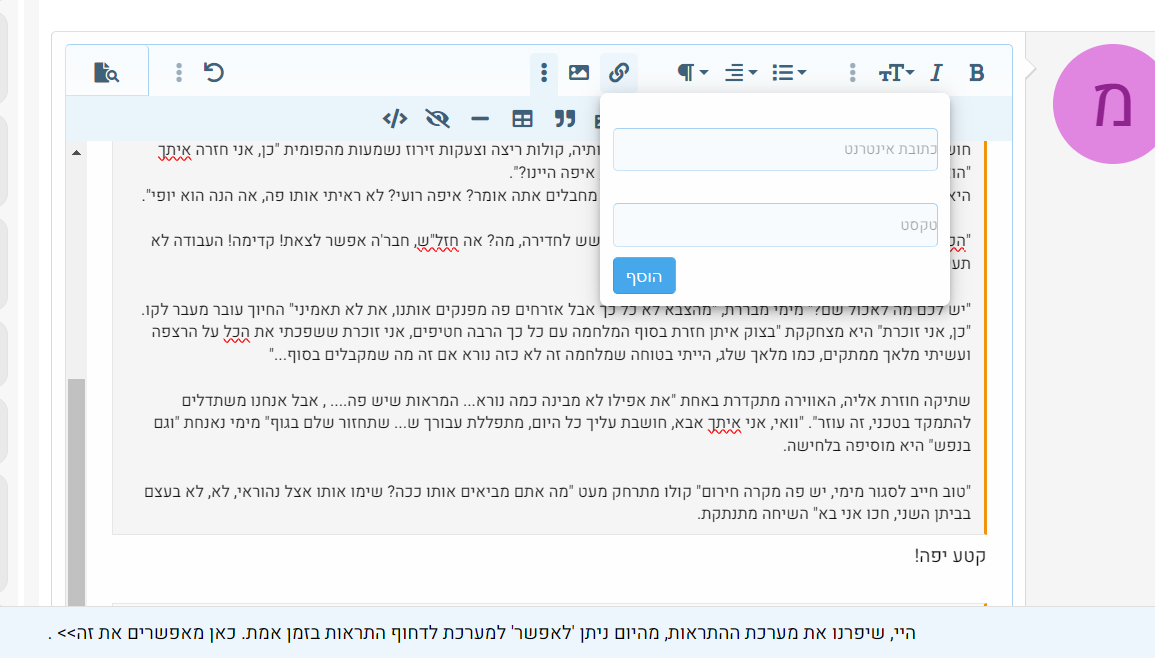
Task: Open the text alignment dropdown
Action: 740,73
